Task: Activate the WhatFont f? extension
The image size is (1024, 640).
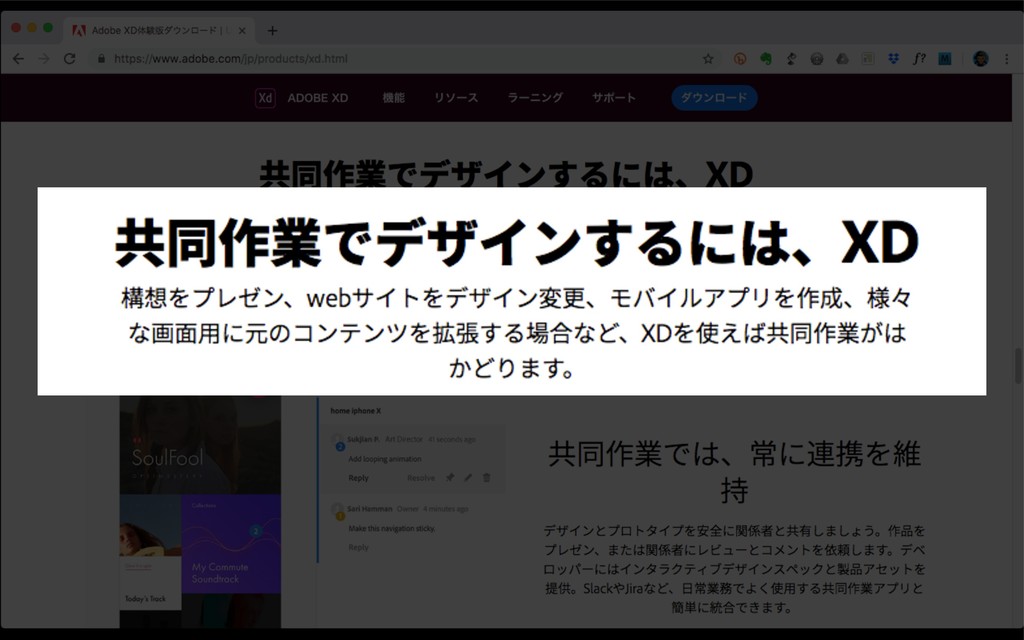Action: (919, 59)
